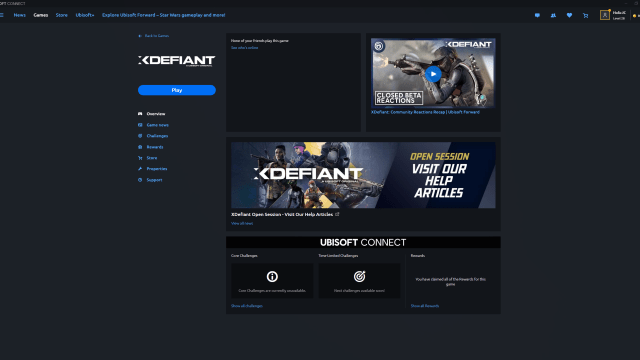The height and width of the screenshot is (360, 640).
Task: Click 'Core Challenges are currently unavailable' text
Action: point(272,291)
